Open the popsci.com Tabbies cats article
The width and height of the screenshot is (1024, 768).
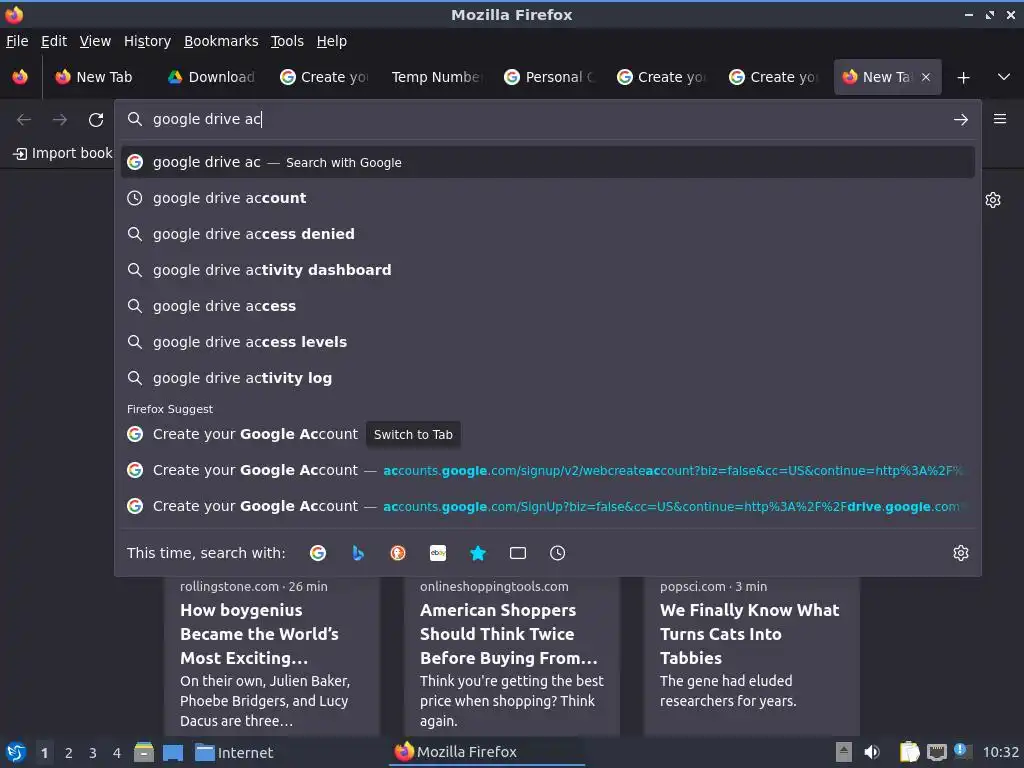(x=752, y=656)
